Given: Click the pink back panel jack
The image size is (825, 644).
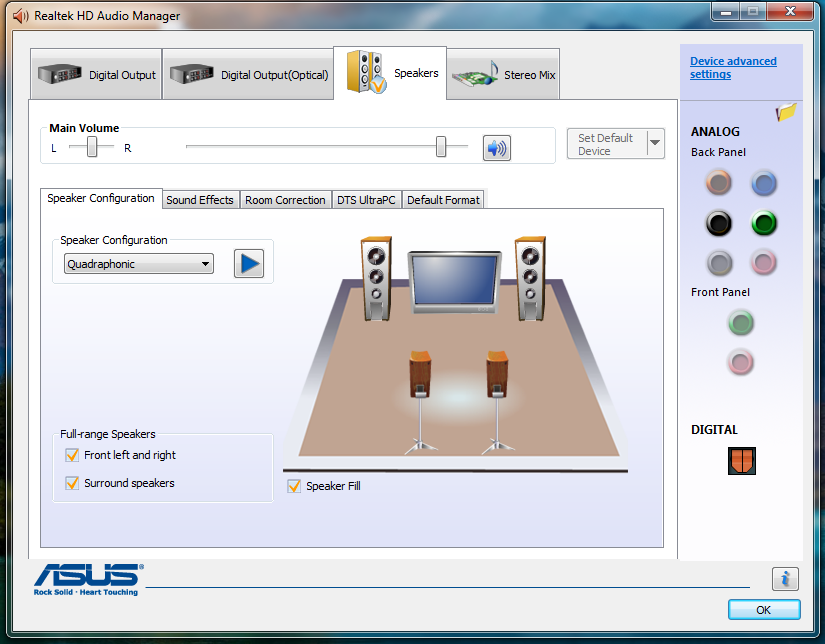Looking at the screenshot, I should [x=763, y=263].
